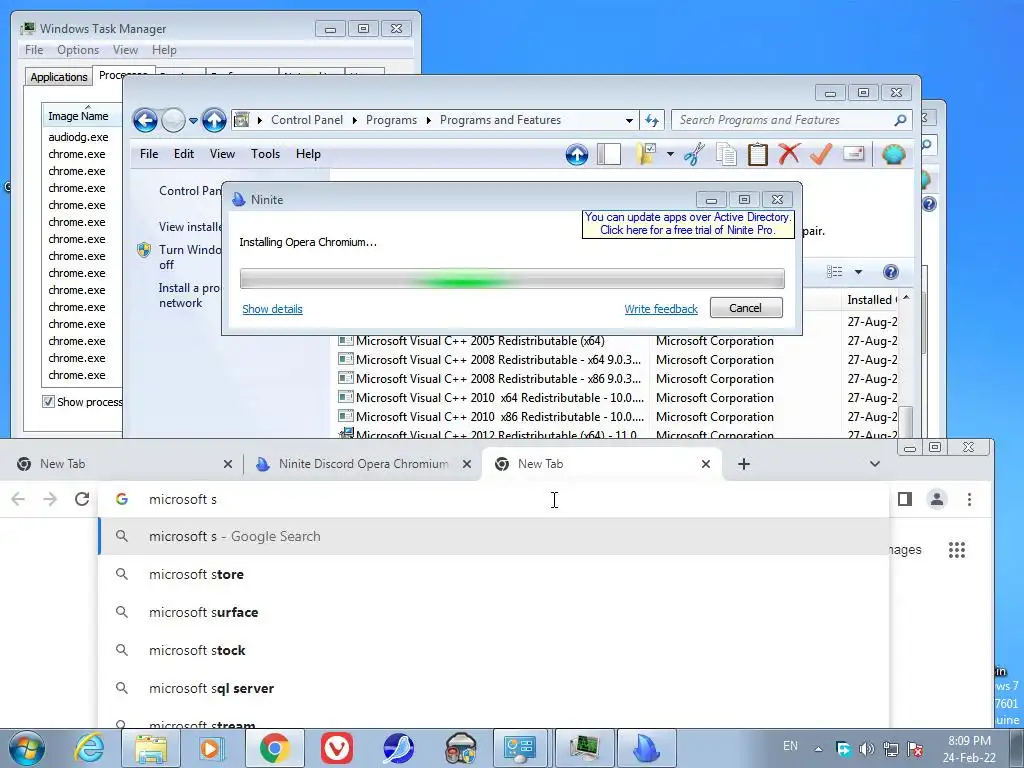This screenshot has width=1024, height=768.
Task: Select the microsoft store suggestion
Action: click(494, 575)
